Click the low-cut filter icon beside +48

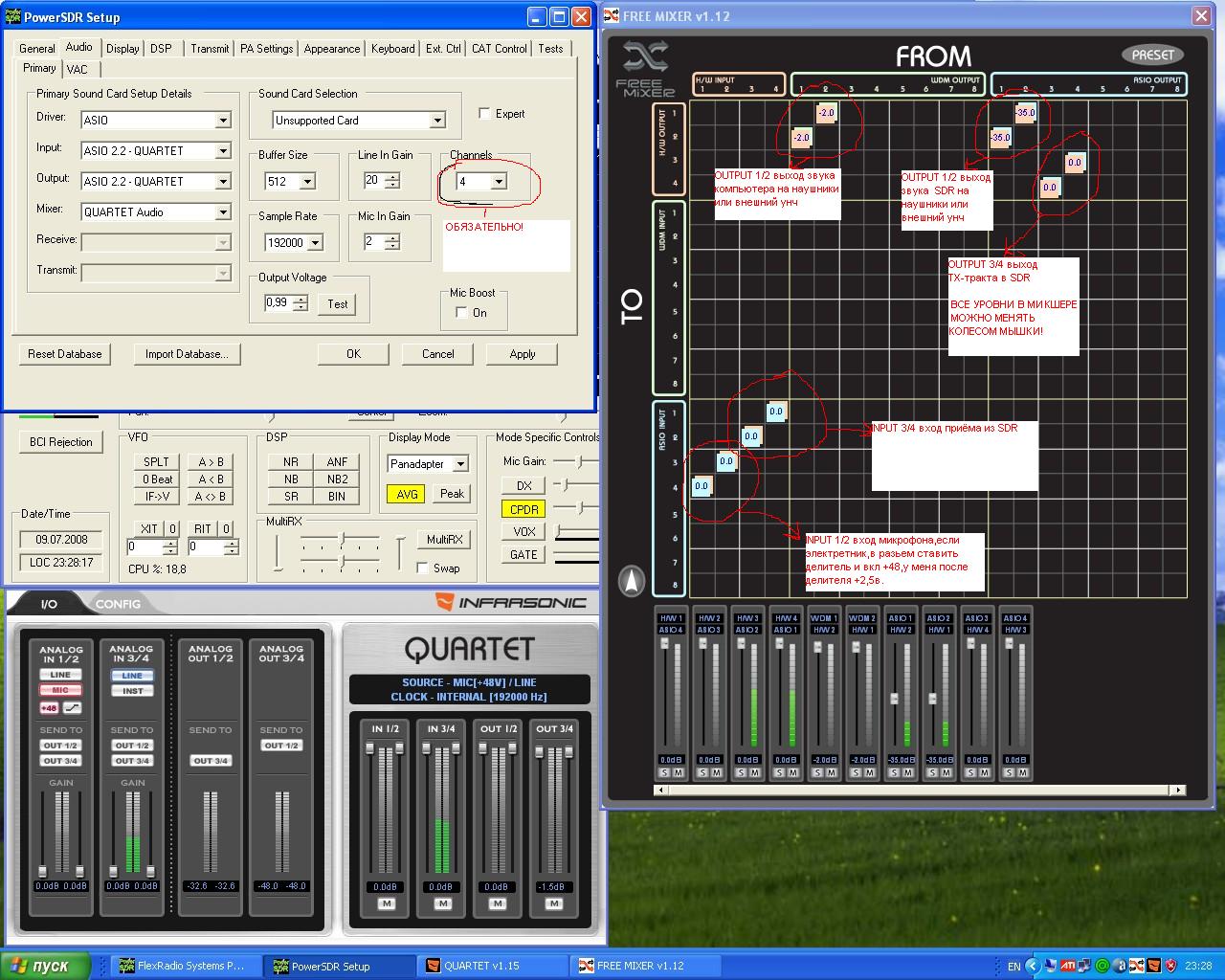click(x=72, y=708)
